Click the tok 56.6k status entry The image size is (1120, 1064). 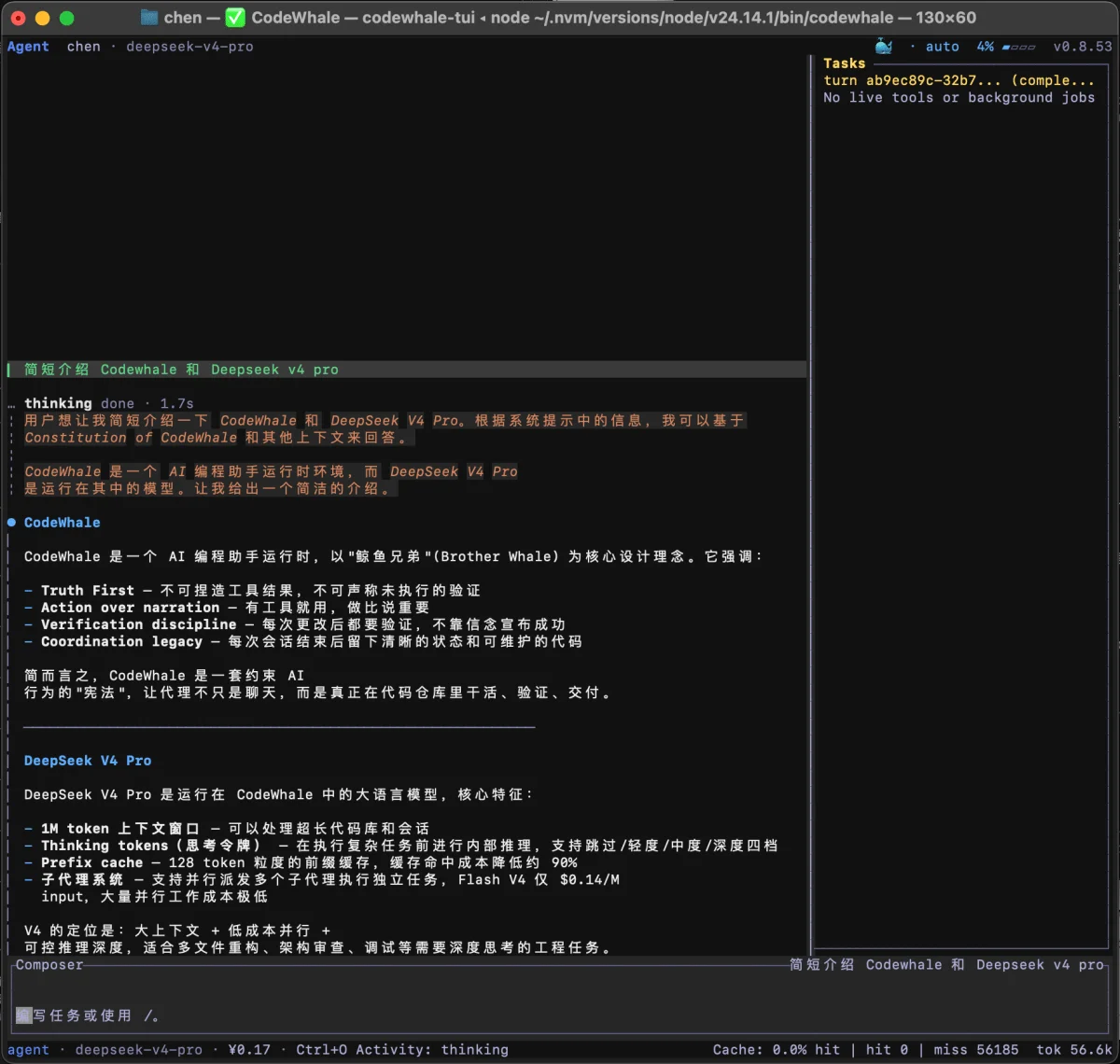point(1074,1050)
